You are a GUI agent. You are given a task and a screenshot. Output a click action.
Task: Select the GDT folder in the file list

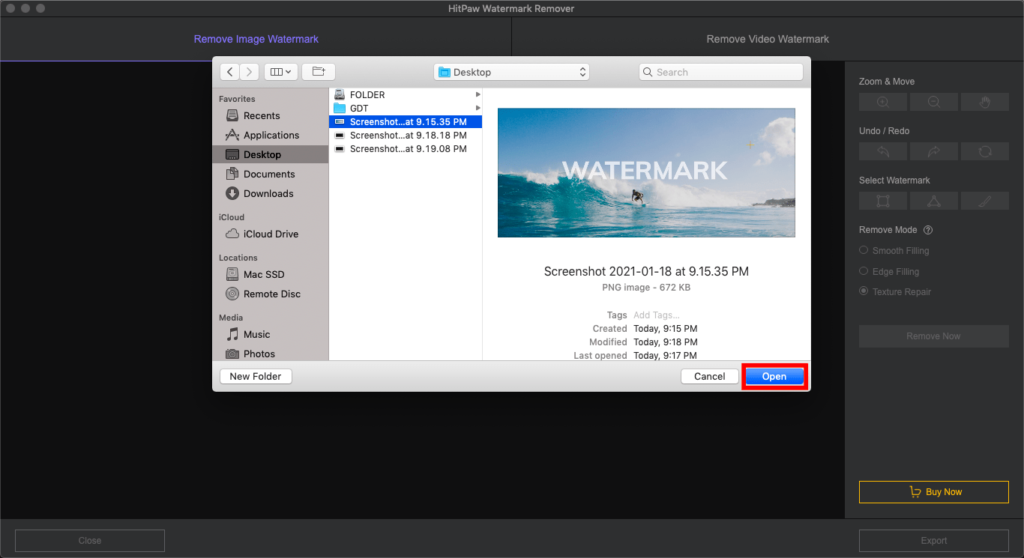coord(406,108)
